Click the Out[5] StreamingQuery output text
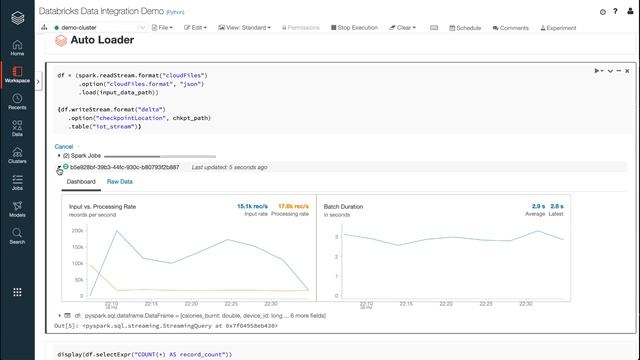Screen dimensions: 640x360 tap(166, 326)
